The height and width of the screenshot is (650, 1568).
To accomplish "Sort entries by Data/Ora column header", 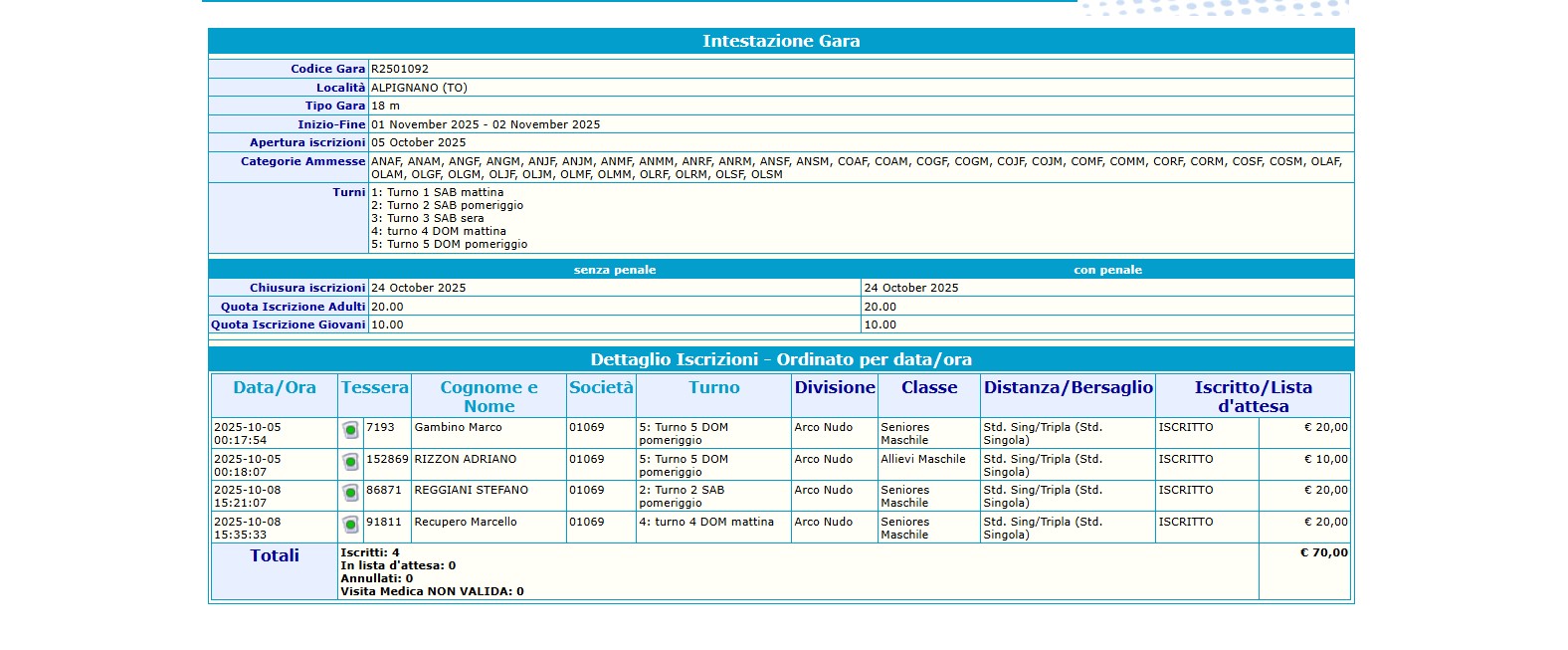I will click(x=275, y=388).
